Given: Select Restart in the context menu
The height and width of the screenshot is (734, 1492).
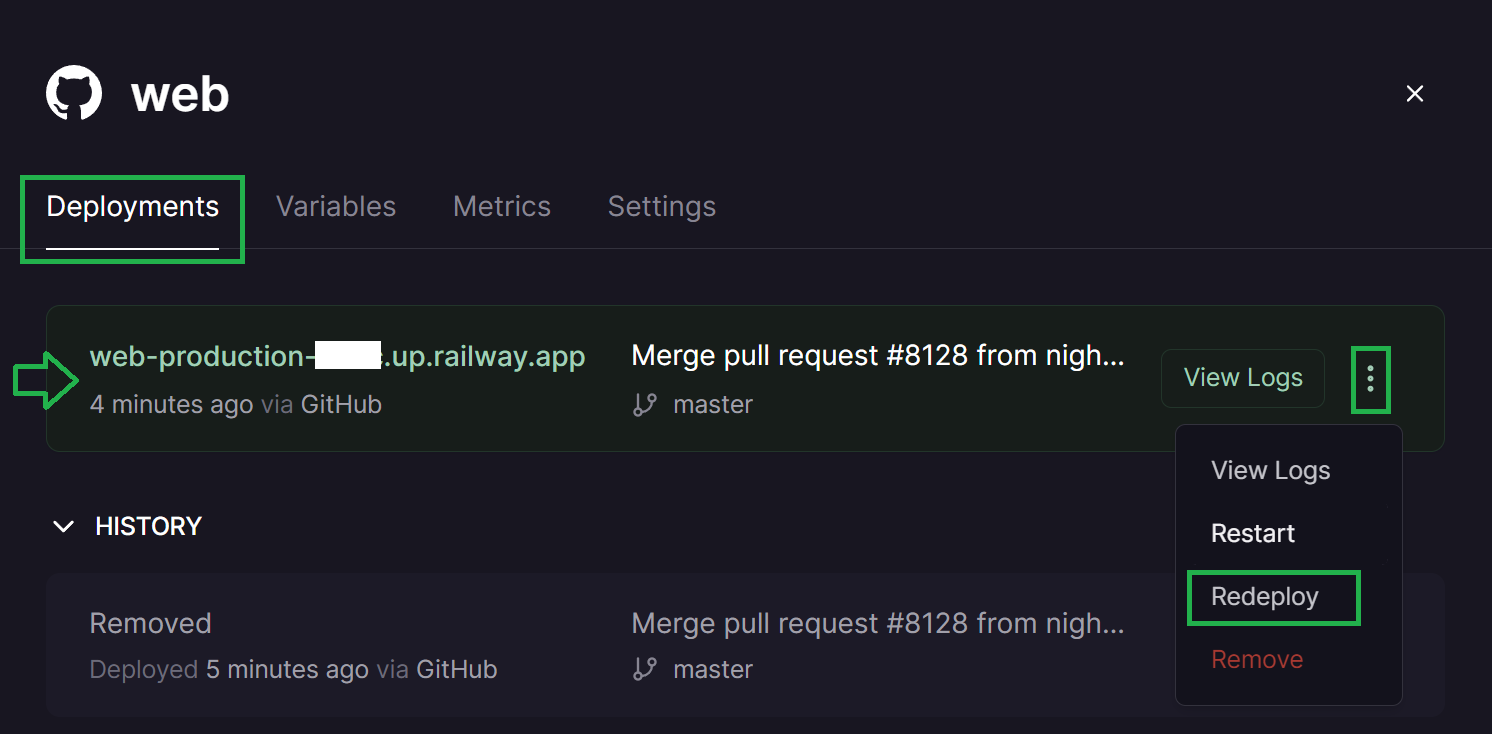Looking at the screenshot, I should pos(1253,534).
